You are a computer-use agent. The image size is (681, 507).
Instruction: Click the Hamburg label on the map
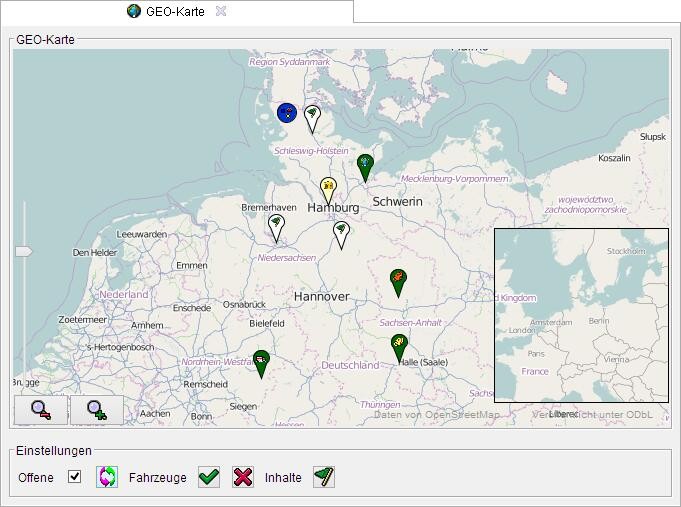coord(333,208)
